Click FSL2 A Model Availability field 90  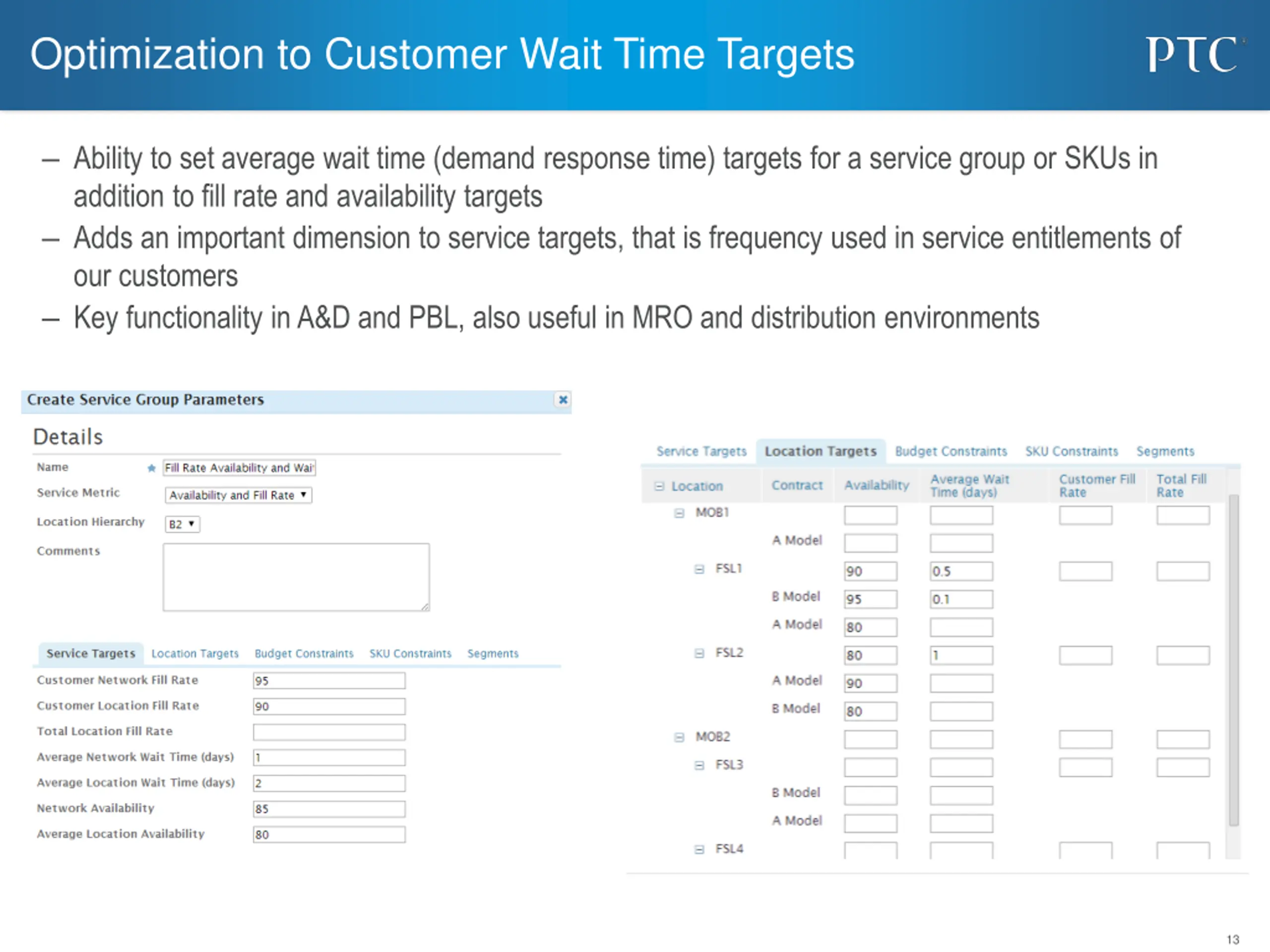pyautogui.click(x=871, y=683)
